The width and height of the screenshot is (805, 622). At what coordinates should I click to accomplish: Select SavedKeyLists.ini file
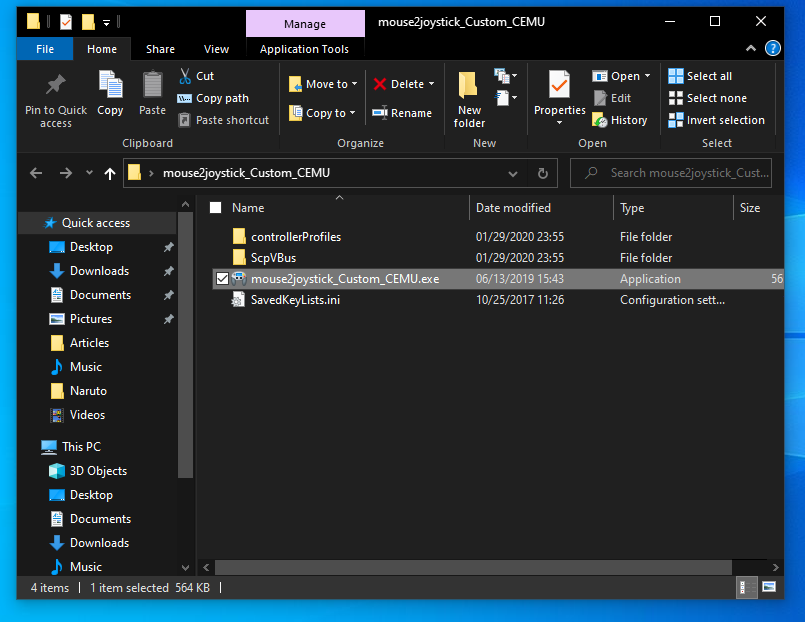coord(295,300)
